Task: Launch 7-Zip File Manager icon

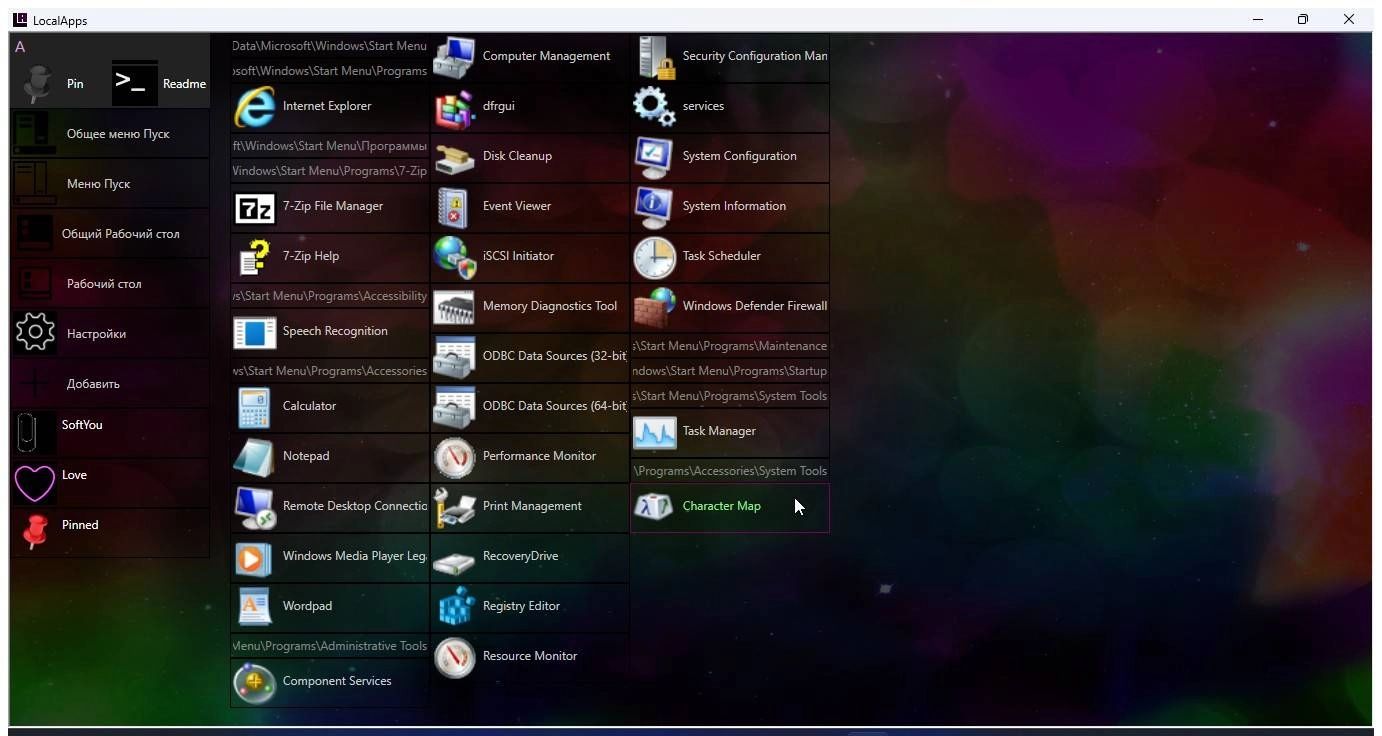Action: 254,206
